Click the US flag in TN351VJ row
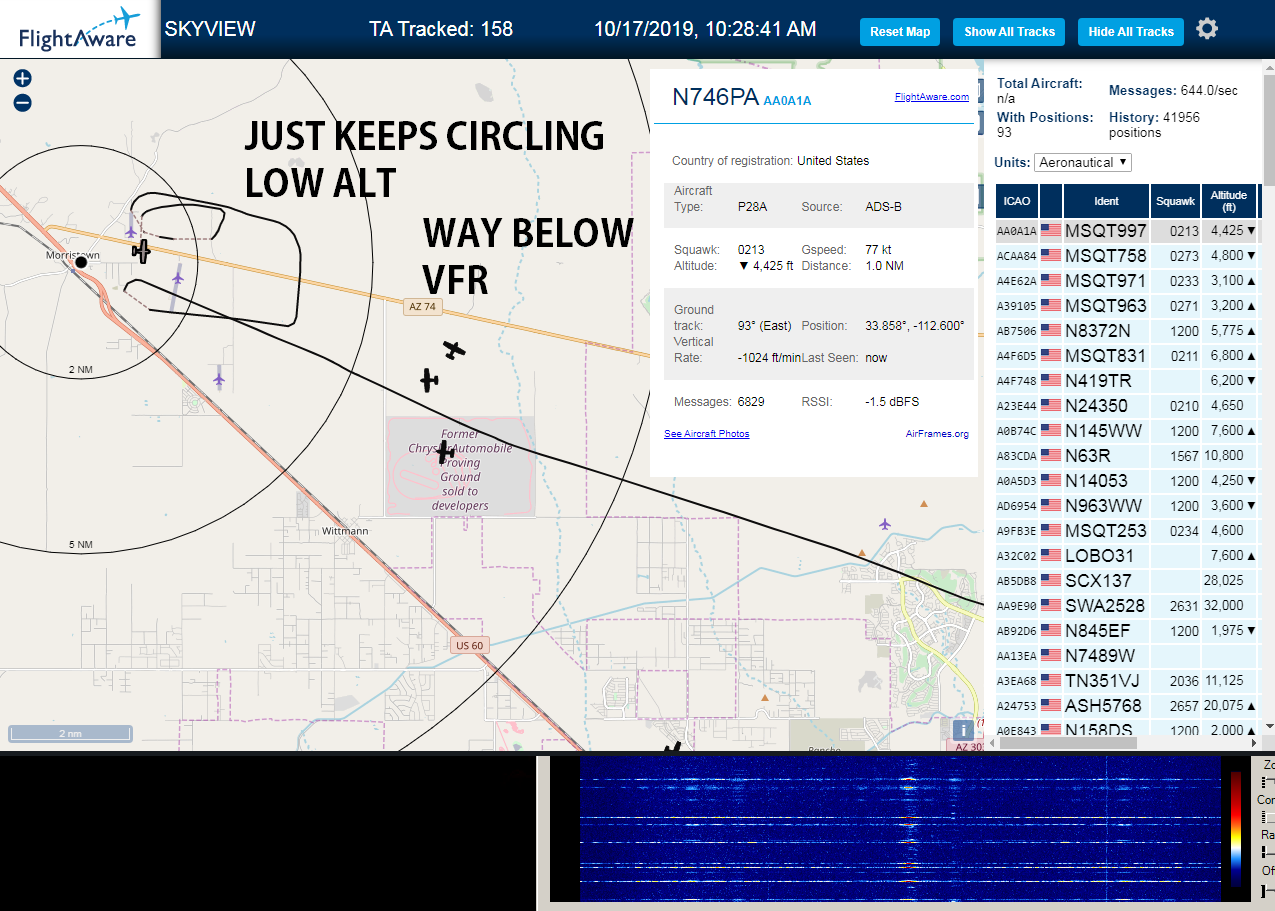The height and width of the screenshot is (911, 1275). click(1051, 680)
